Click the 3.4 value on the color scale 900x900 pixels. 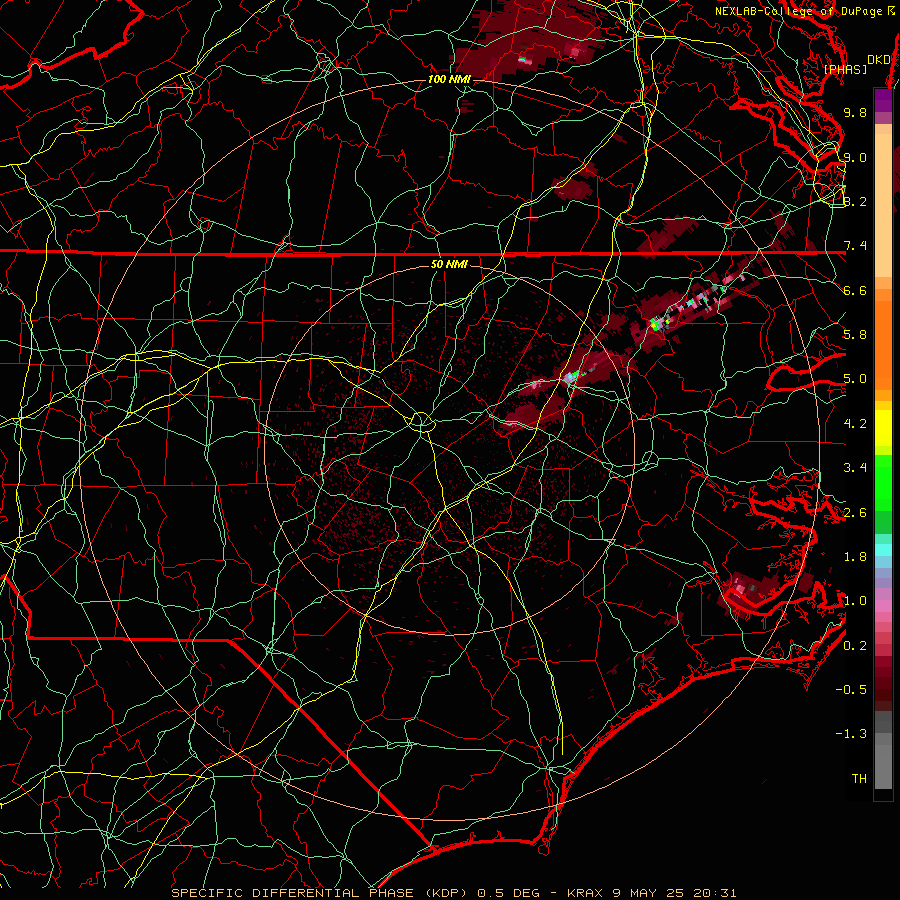pos(855,468)
